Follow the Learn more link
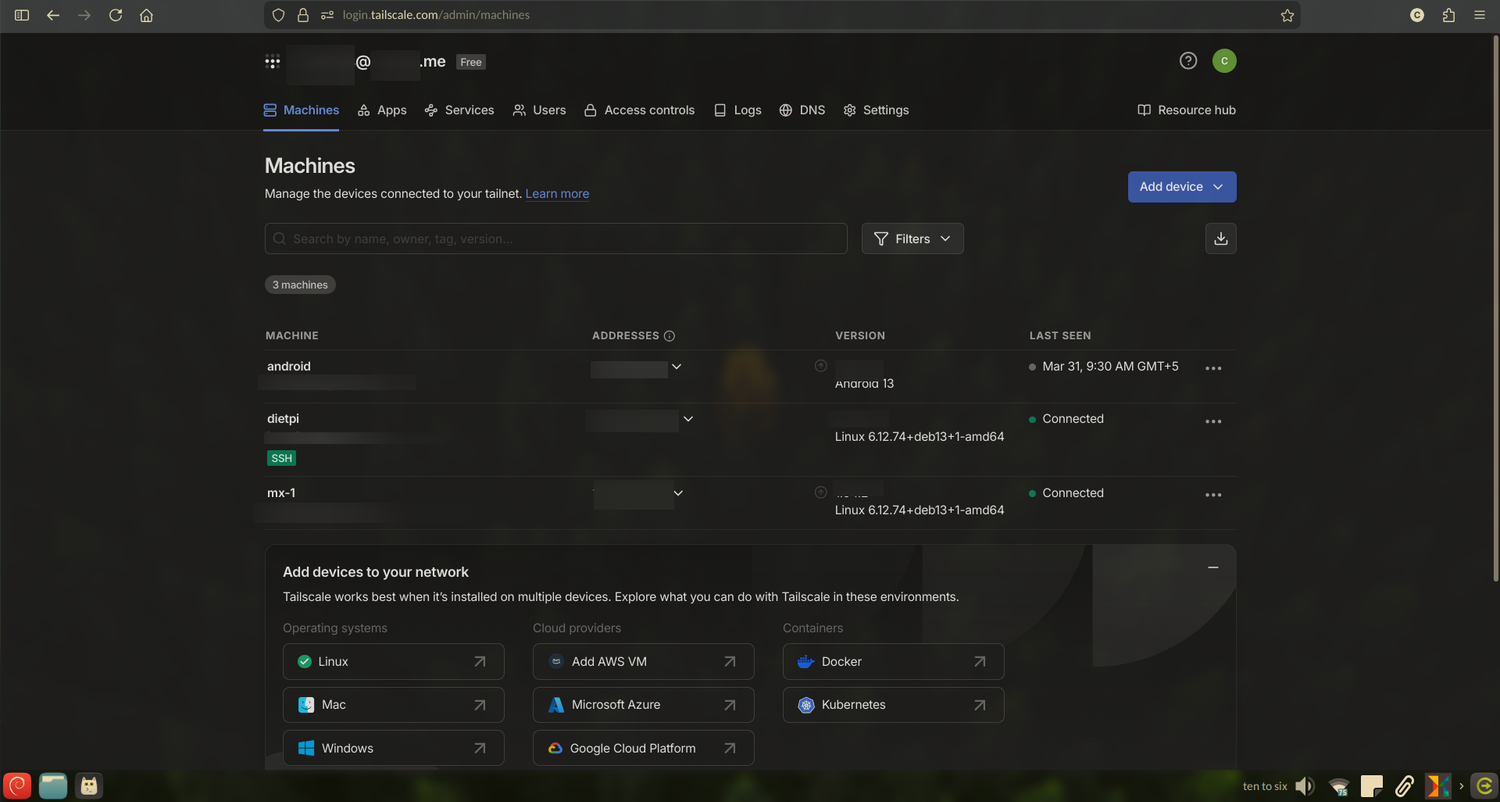Viewport: 1500px width, 802px height. pyautogui.click(x=557, y=194)
